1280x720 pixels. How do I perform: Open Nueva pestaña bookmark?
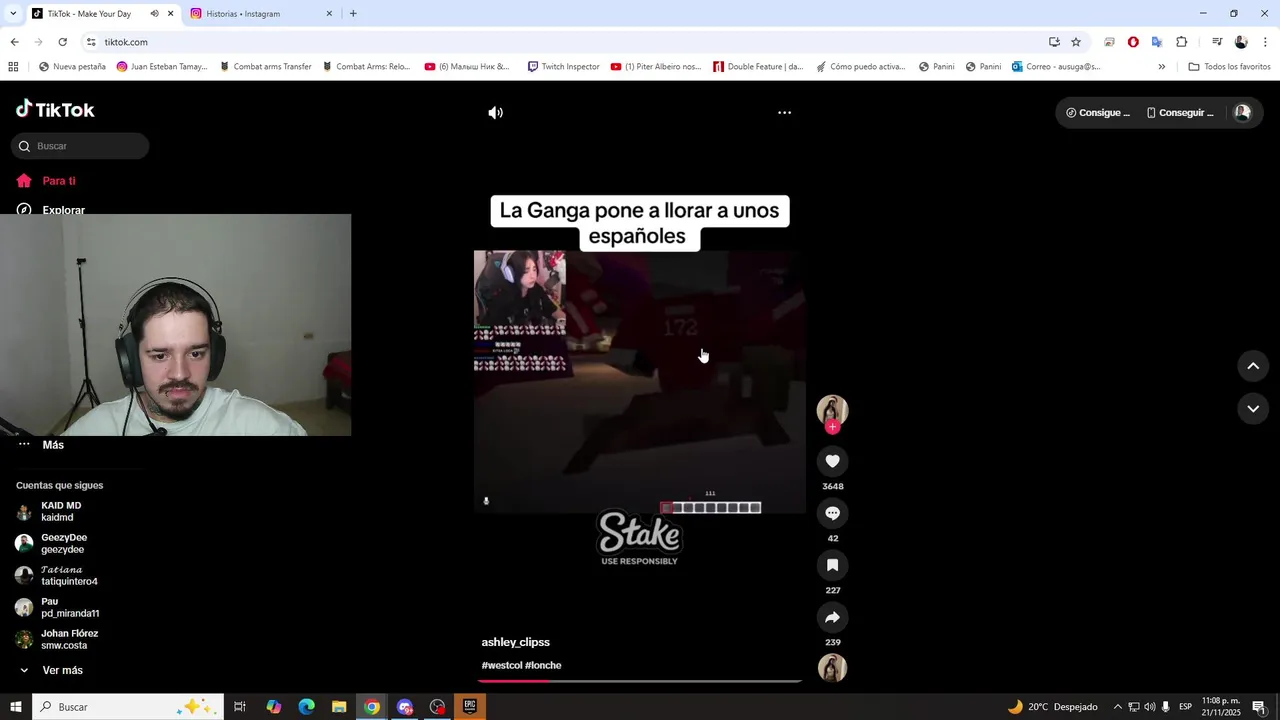tap(72, 67)
